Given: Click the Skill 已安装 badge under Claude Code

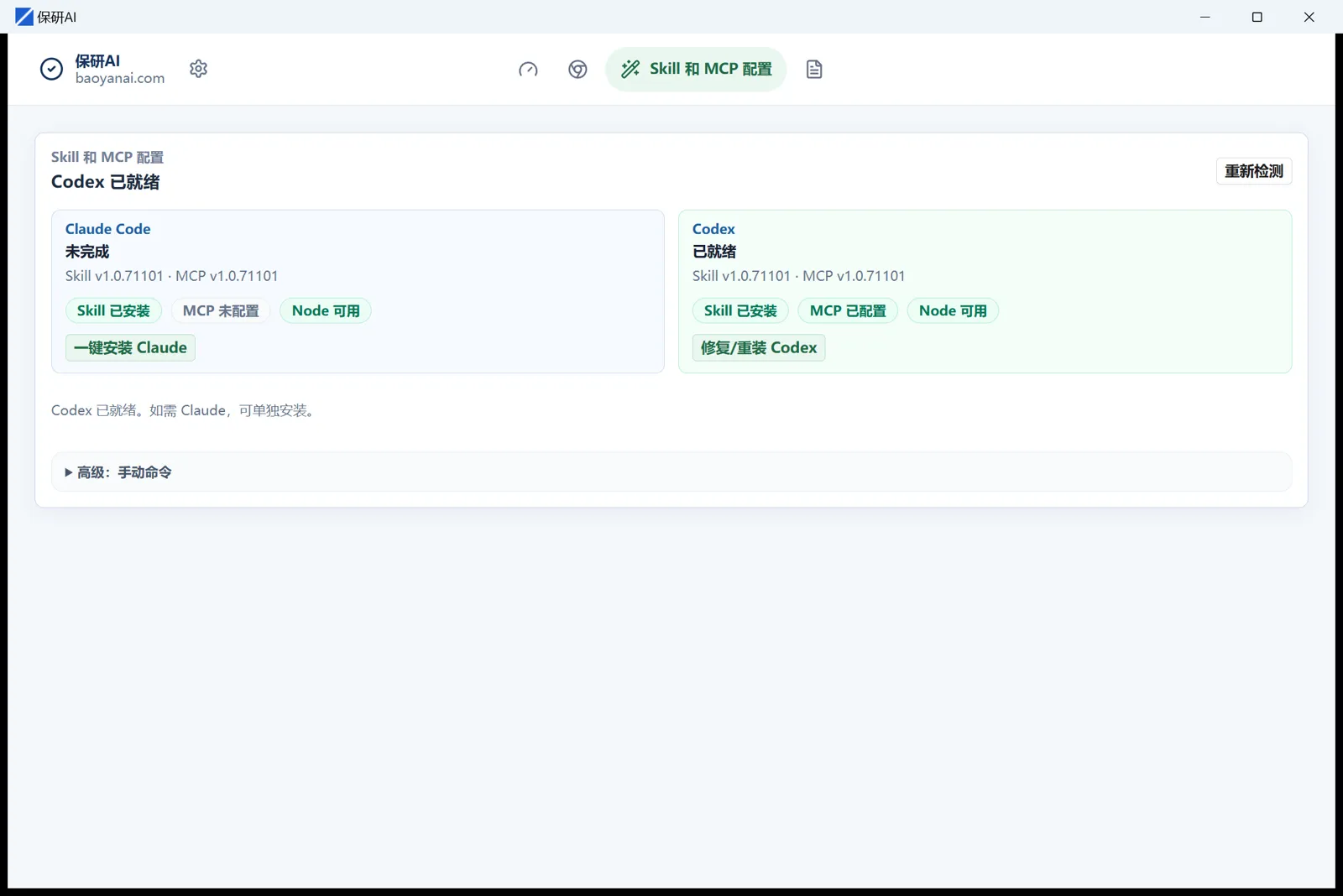Looking at the screenshot, I should (x=113, y=310).
